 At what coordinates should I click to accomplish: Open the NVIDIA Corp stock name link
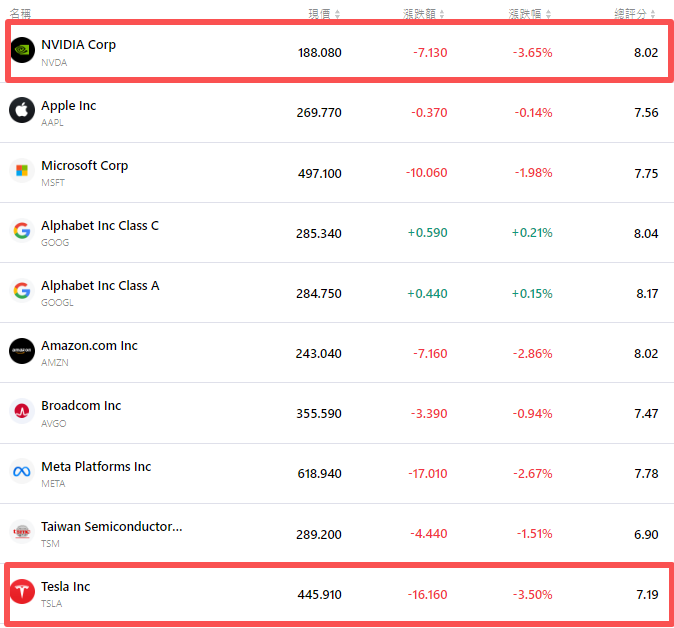pyautogui.click(x=78, y=45)
